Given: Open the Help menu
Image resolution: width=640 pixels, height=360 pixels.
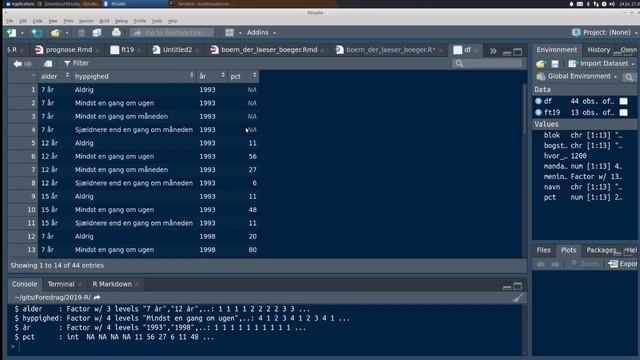Looking at the screenshot, I should click(173, 21).
